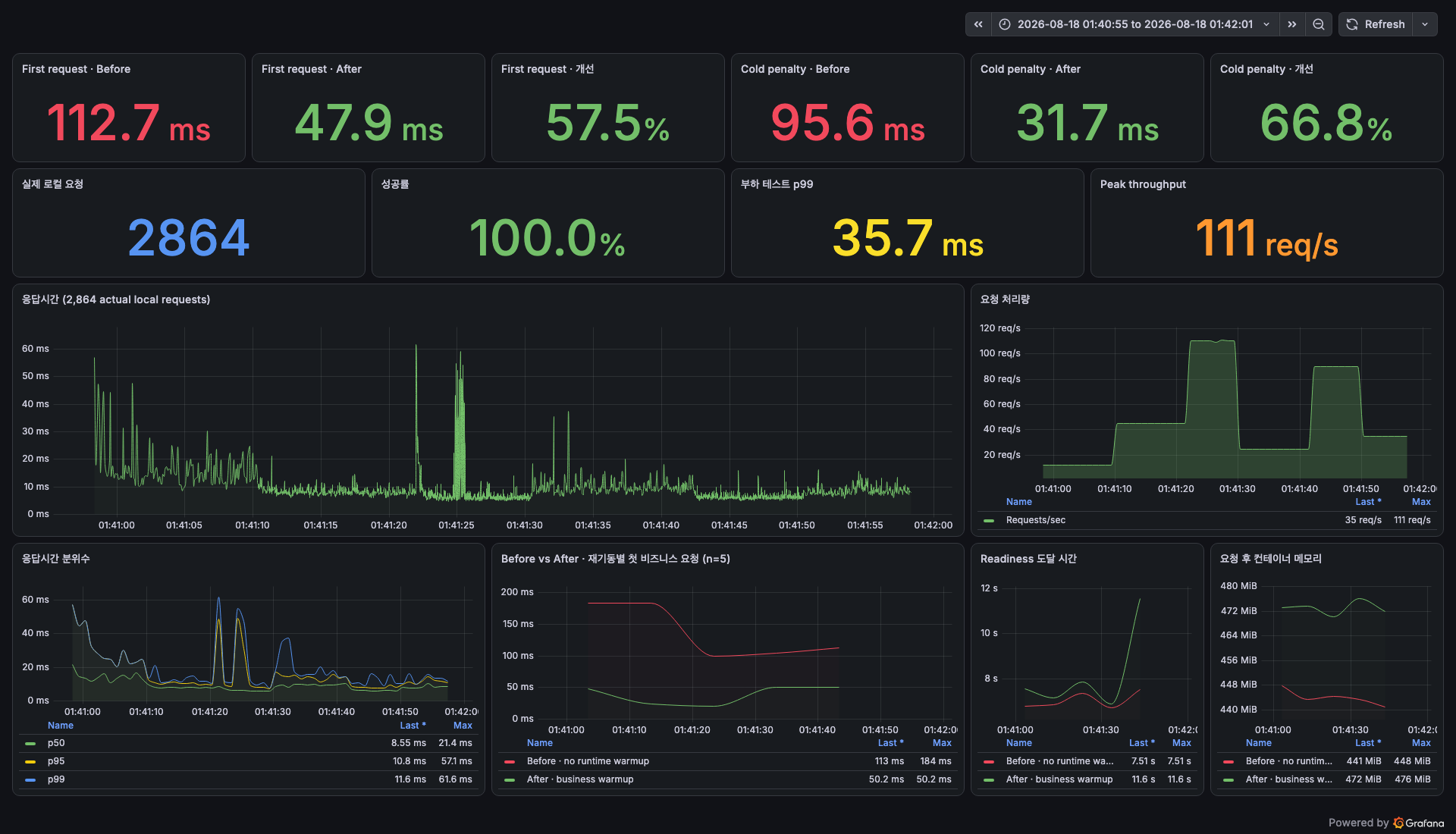Click p50 green color swatch
Screen dimensions: 1456x834
point(30,743)
